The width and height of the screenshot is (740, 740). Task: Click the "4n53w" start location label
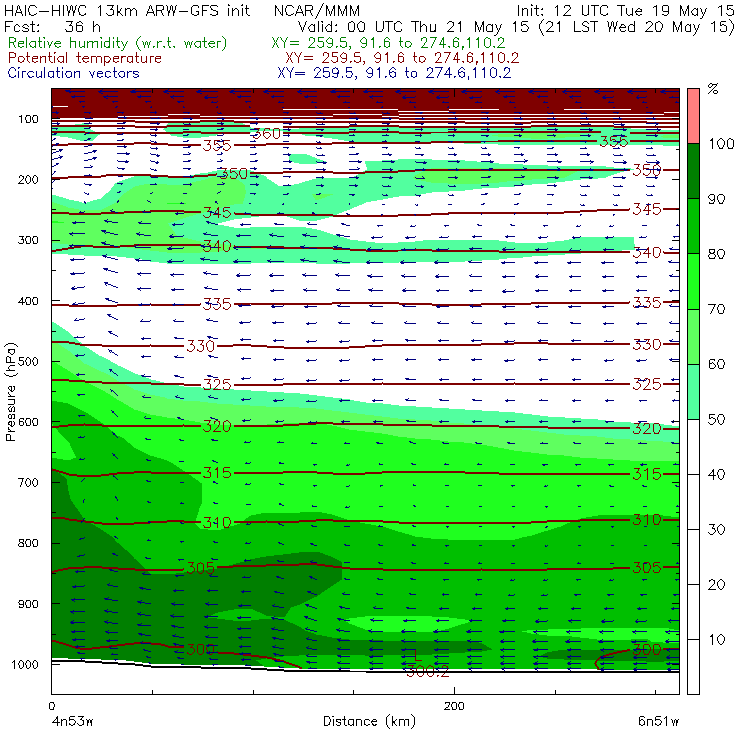(x=72, y=722)
